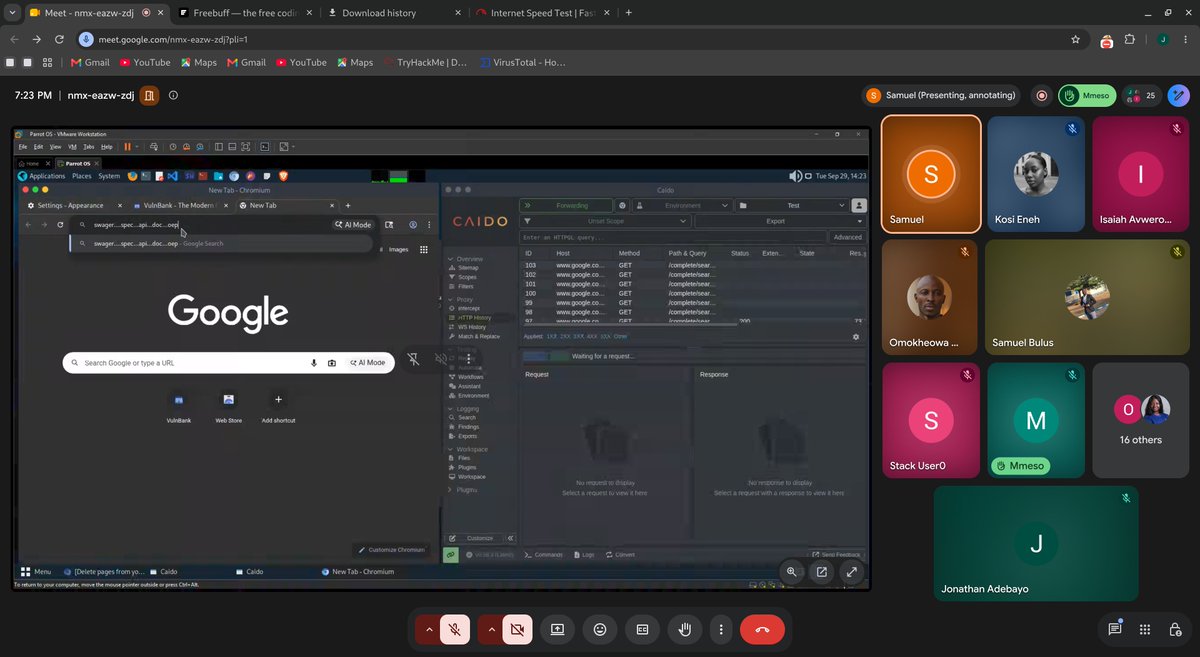Open host controls lock icon
The image size is (1200, 657).
1176,629
